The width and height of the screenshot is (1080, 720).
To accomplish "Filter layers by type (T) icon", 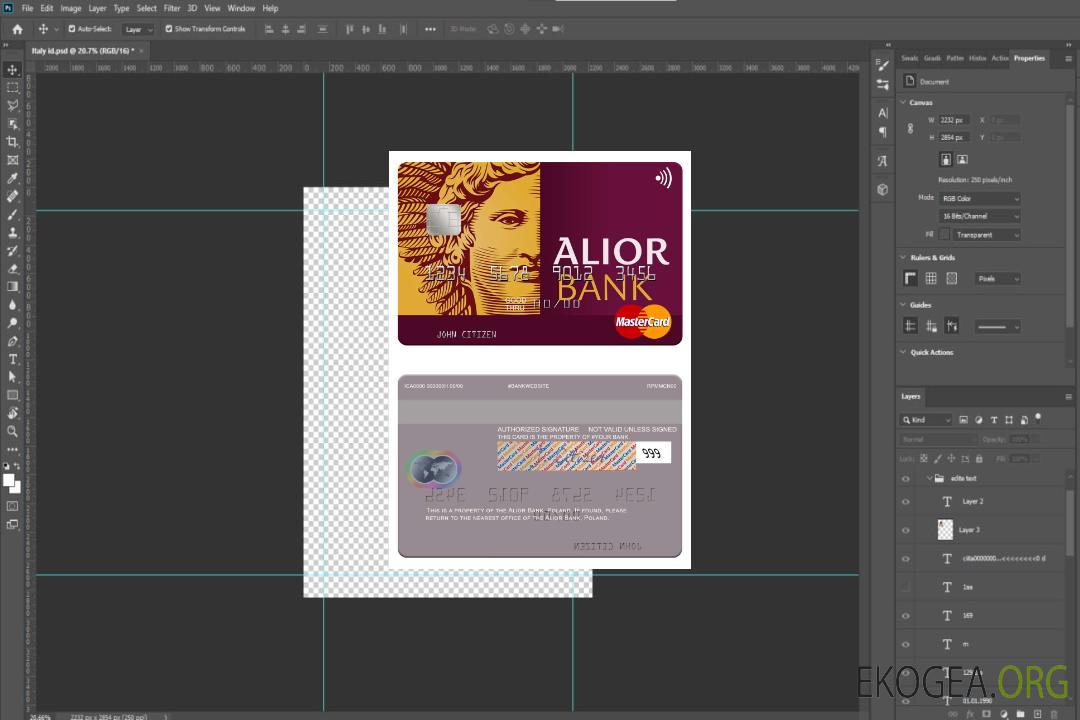I will [x=994, y=420].
